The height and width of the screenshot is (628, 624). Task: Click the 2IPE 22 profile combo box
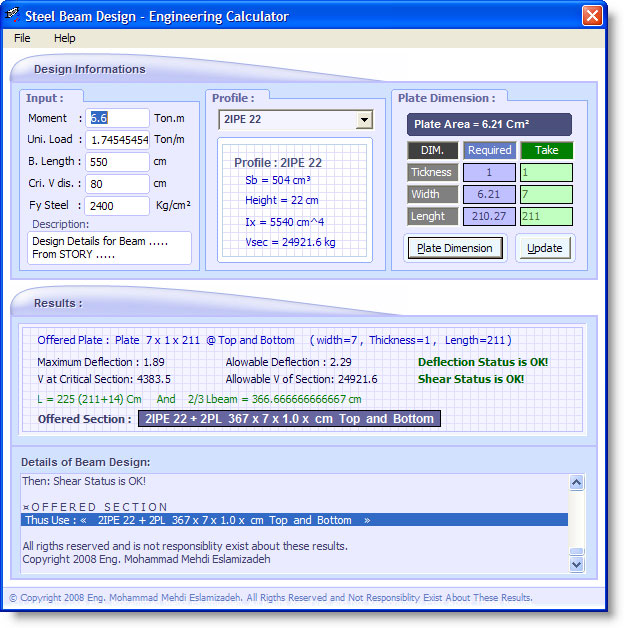[x=287, y=120]
